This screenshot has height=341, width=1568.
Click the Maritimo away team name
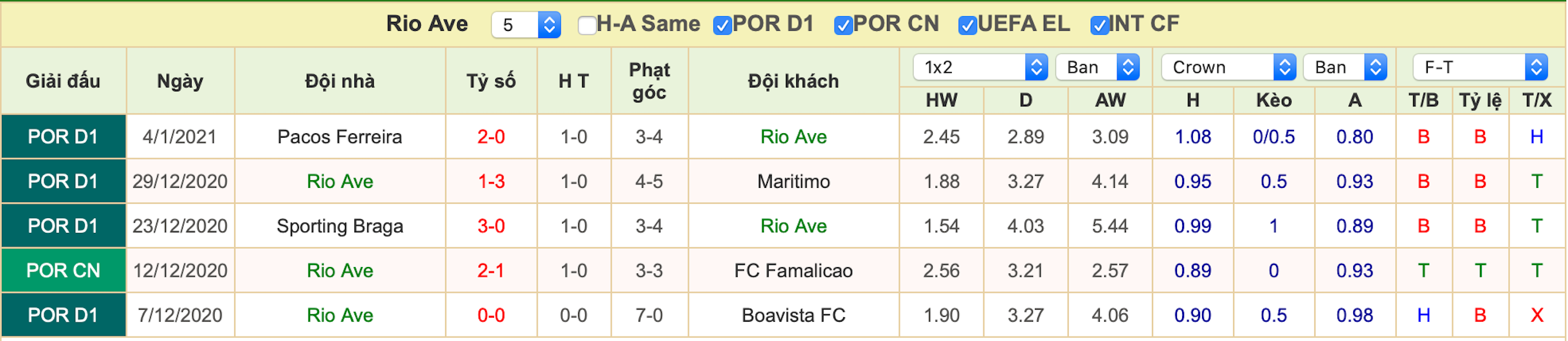(793, 181)
